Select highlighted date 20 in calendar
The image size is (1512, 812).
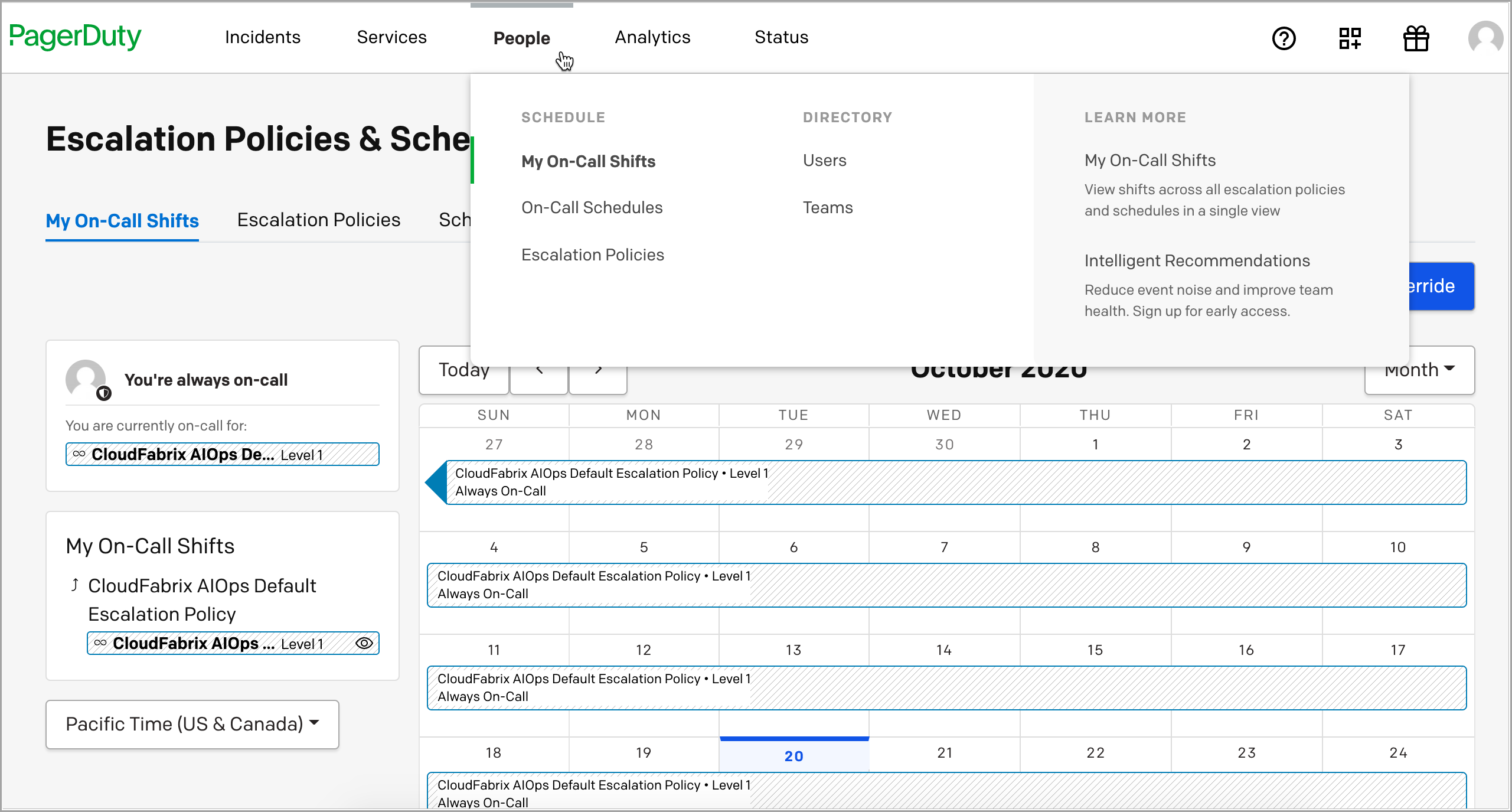(794, 756)
